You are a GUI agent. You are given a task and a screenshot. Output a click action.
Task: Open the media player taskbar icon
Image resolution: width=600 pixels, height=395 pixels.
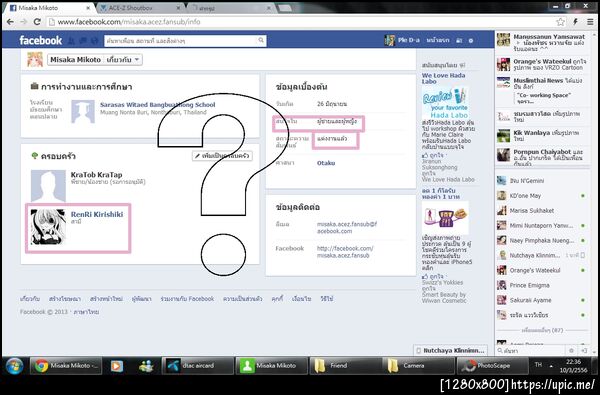click(x=117, y=366)
